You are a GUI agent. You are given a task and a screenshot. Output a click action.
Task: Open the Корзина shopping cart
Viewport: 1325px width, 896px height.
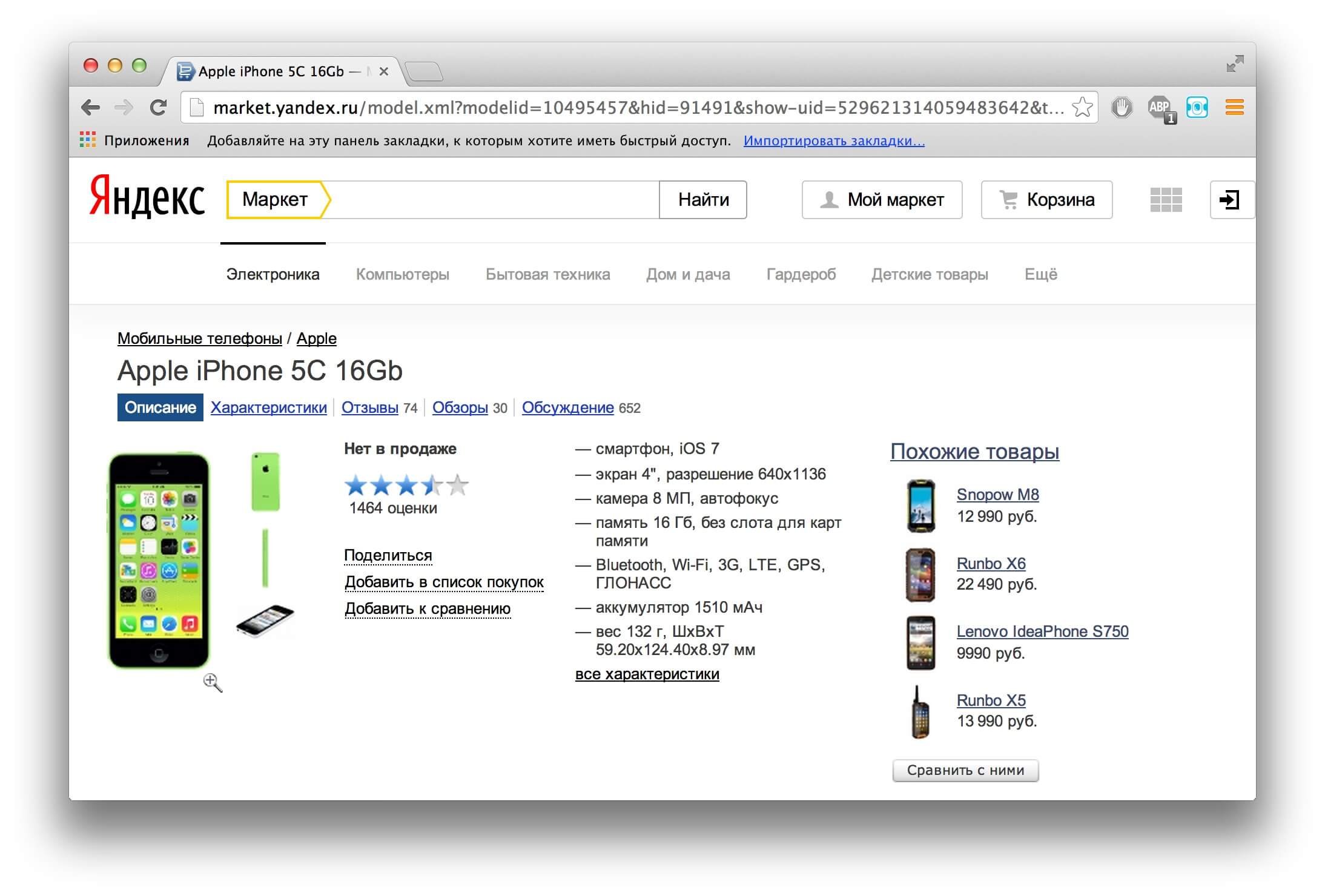coord(1046,199)
